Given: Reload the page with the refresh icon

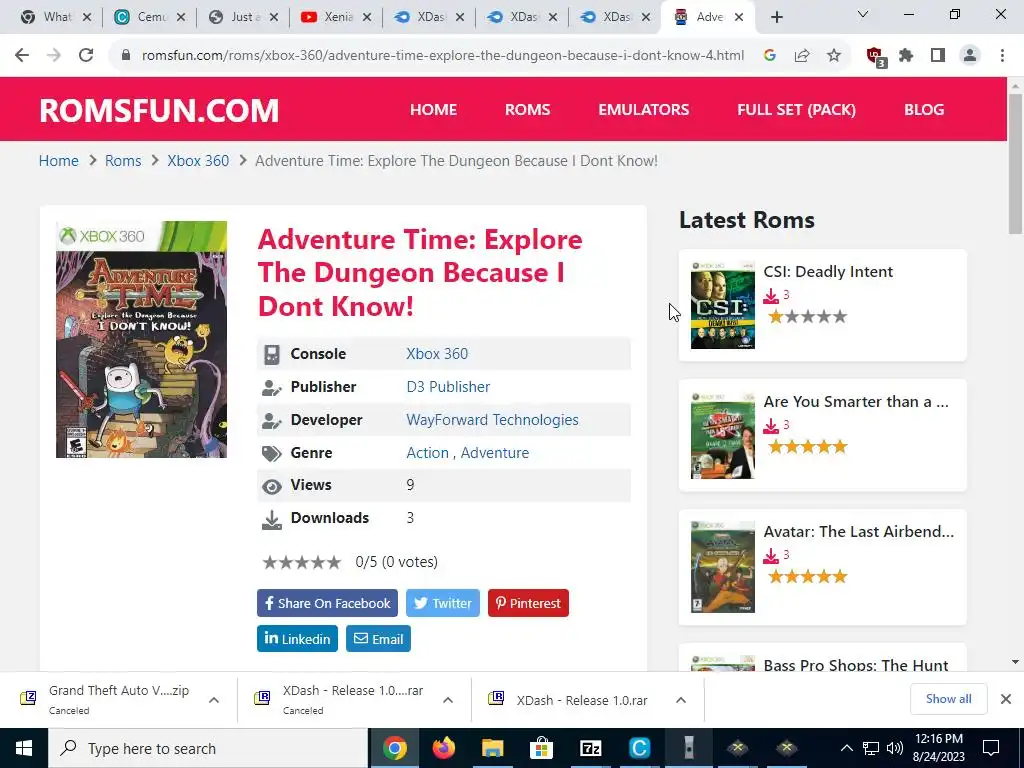Looking at the screenshot, I should [86, 56].
